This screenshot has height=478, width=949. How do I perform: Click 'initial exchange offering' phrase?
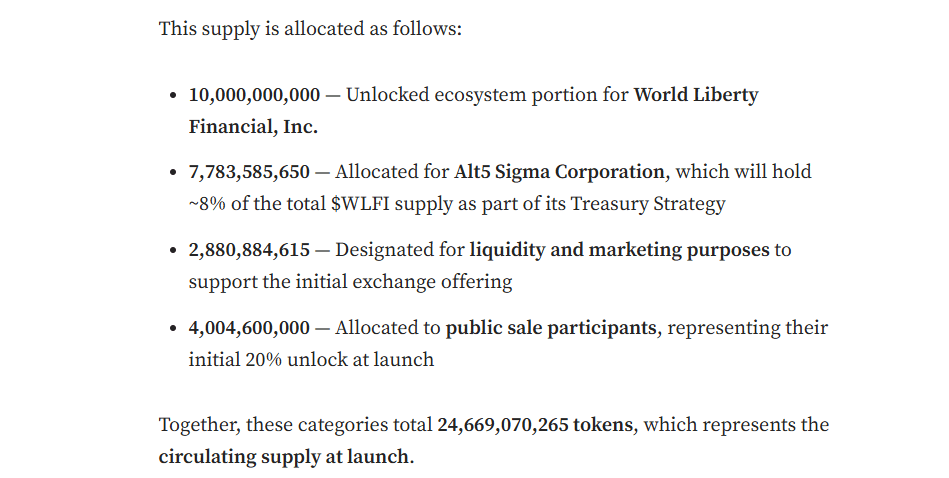(404, 282)
